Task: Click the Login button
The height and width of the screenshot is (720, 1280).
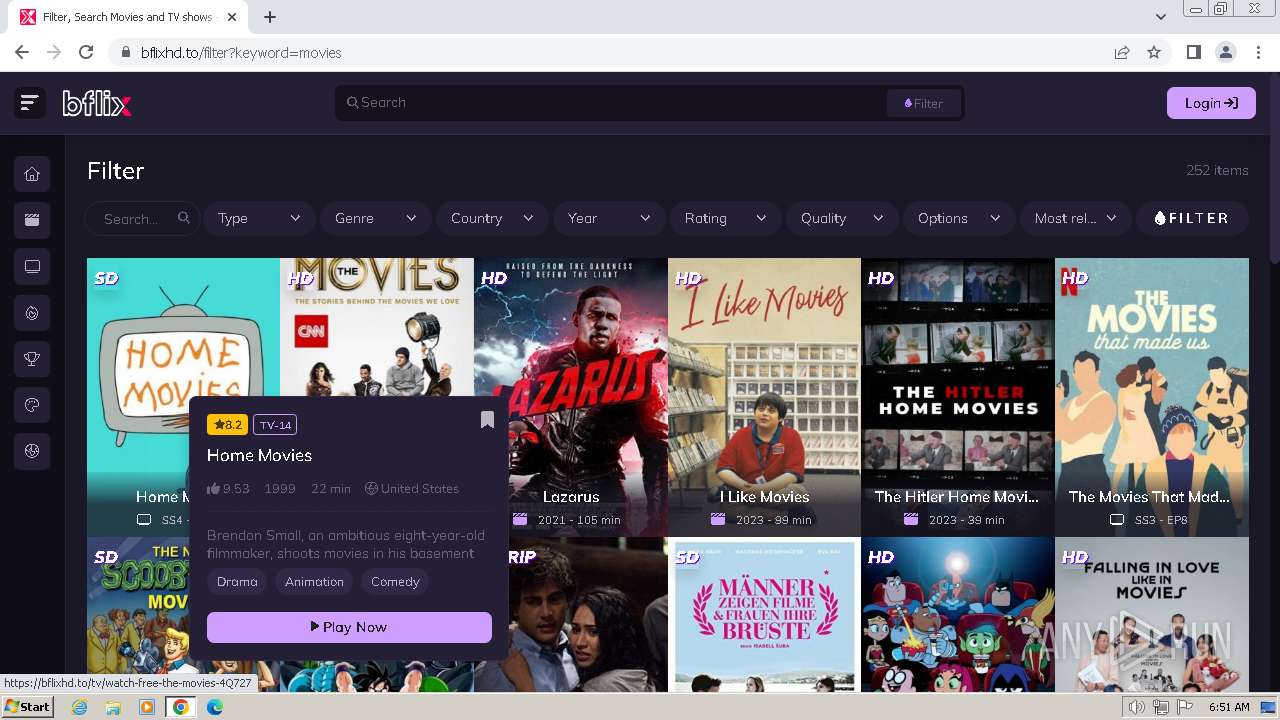Action: coord(1211,103)
